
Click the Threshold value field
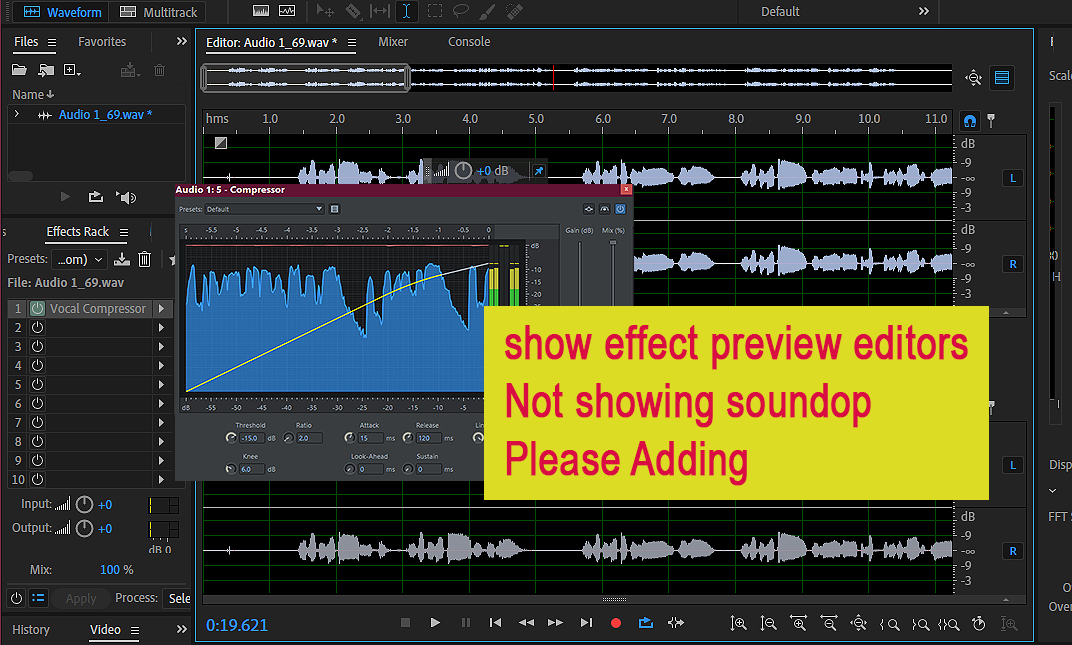[250, 438]
